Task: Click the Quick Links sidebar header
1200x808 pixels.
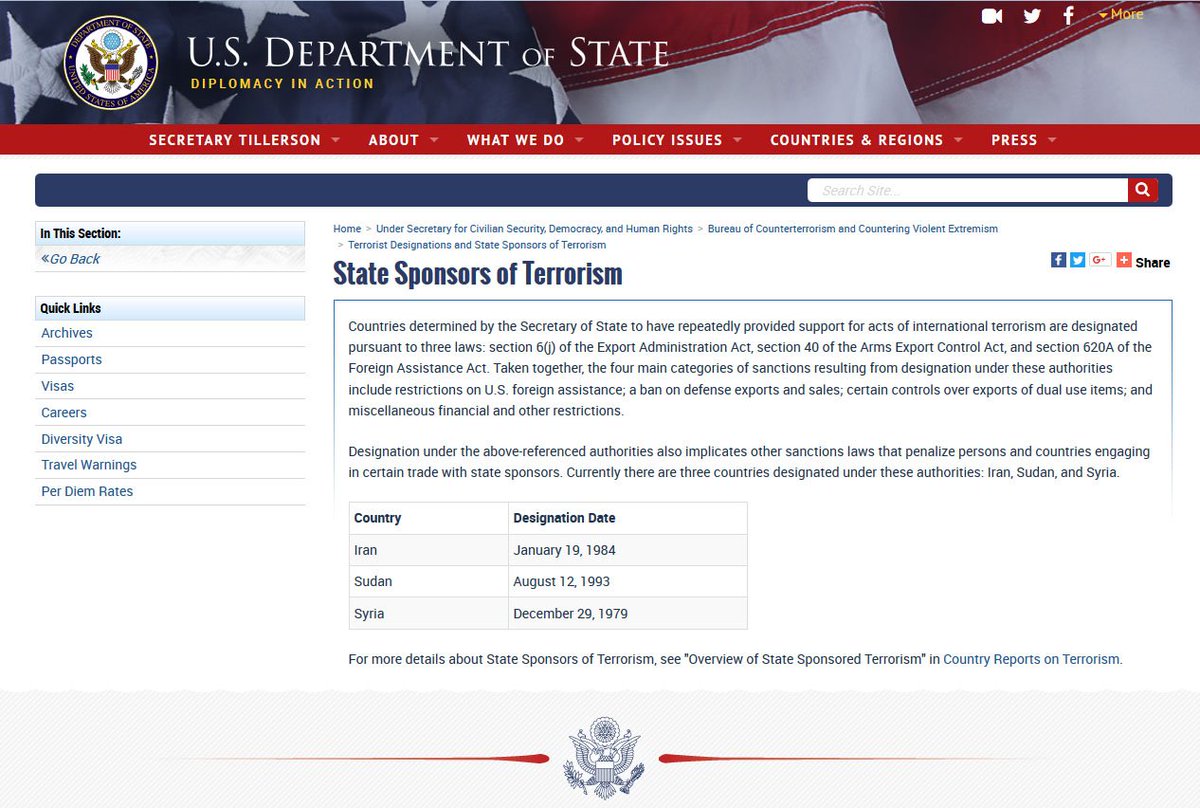Action: tap(170, 308)
